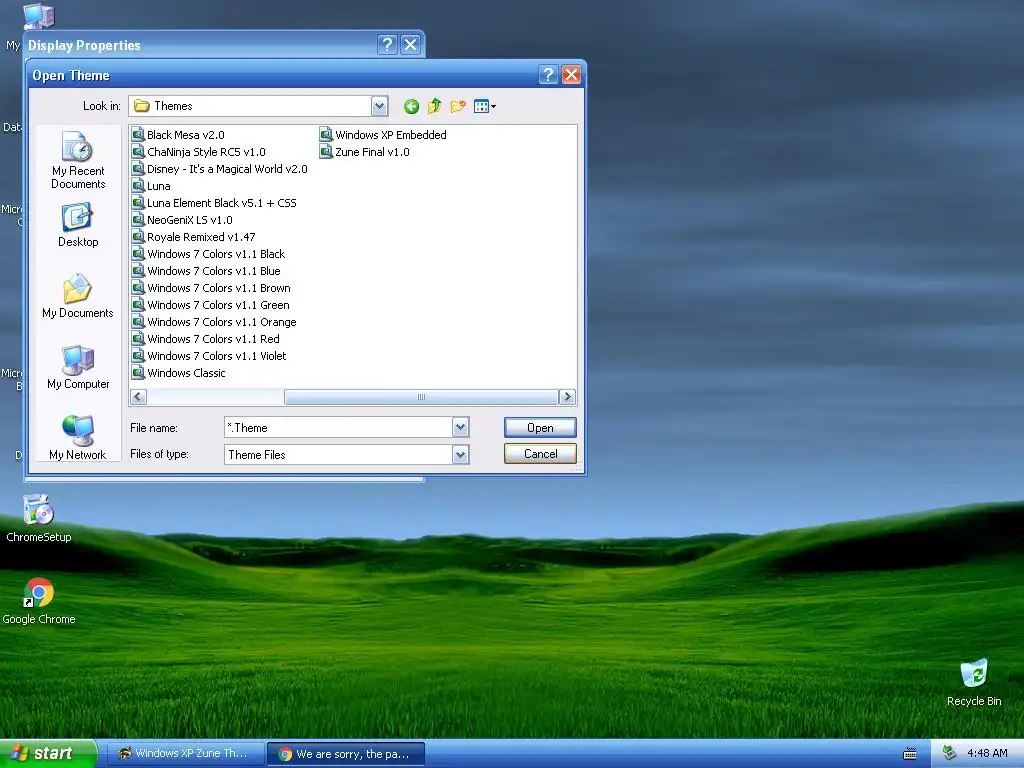Click the Cancel button

pyautogui.click(x=540, y=454)
